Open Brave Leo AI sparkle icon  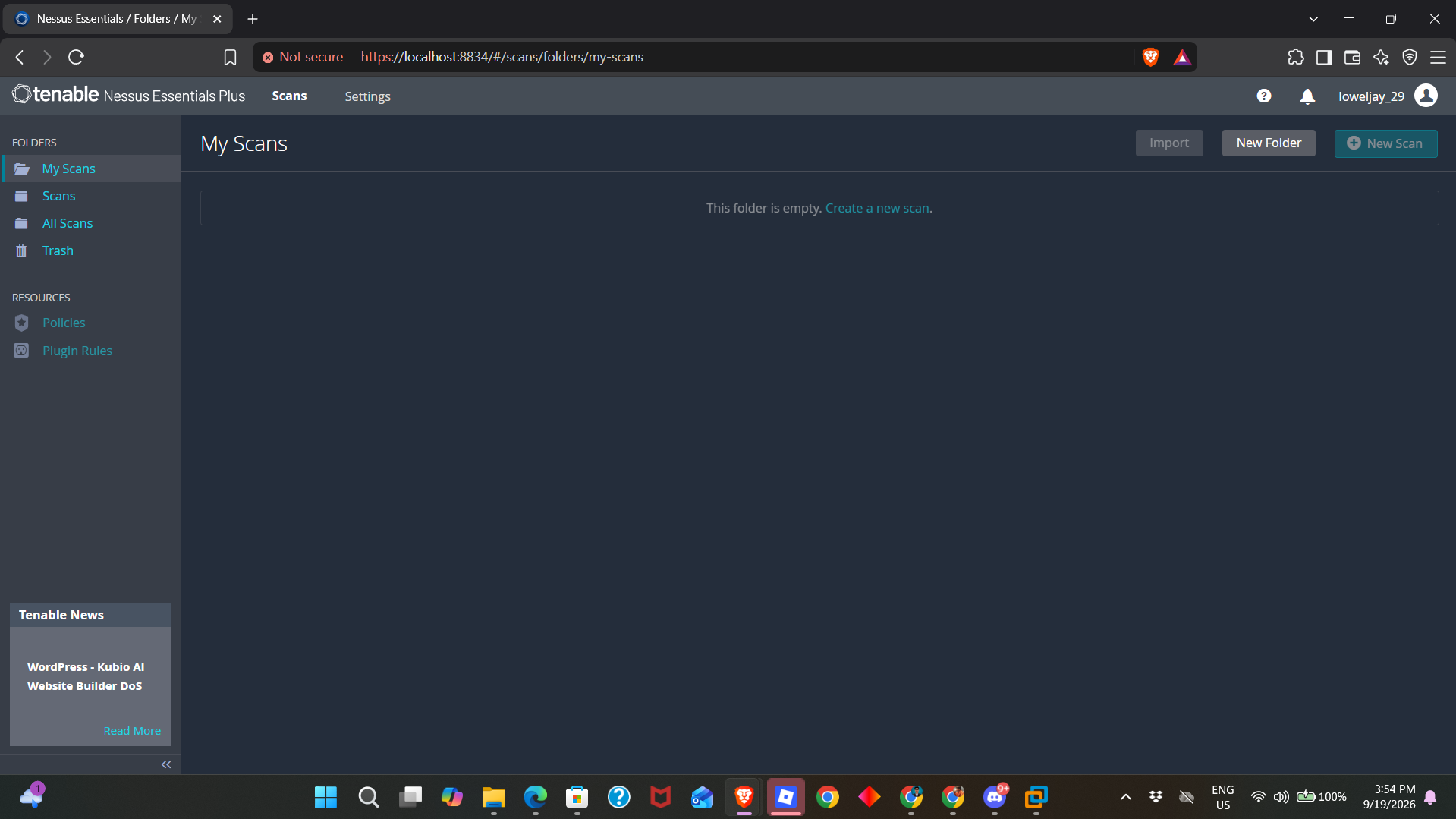tap(1381, 57)
